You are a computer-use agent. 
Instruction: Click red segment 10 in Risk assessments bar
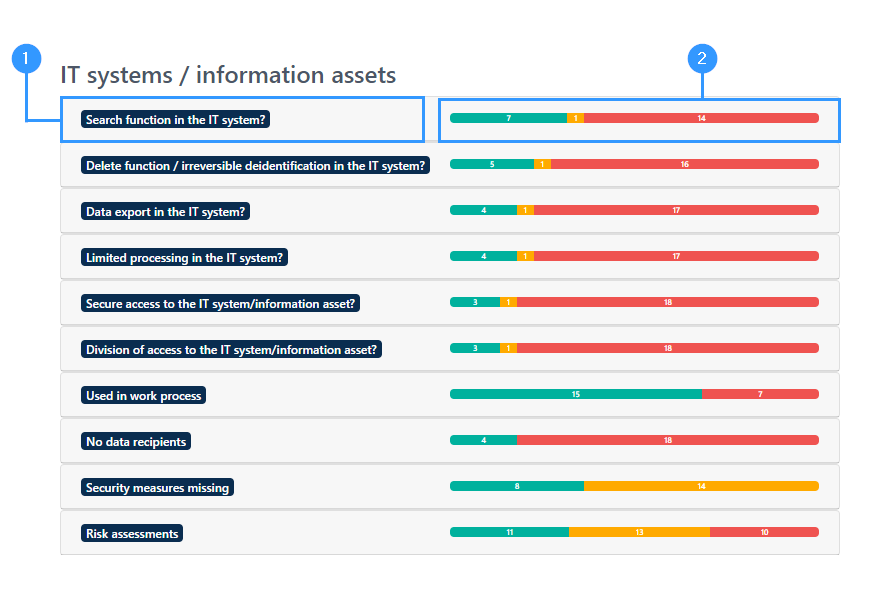tap(764, 533)
